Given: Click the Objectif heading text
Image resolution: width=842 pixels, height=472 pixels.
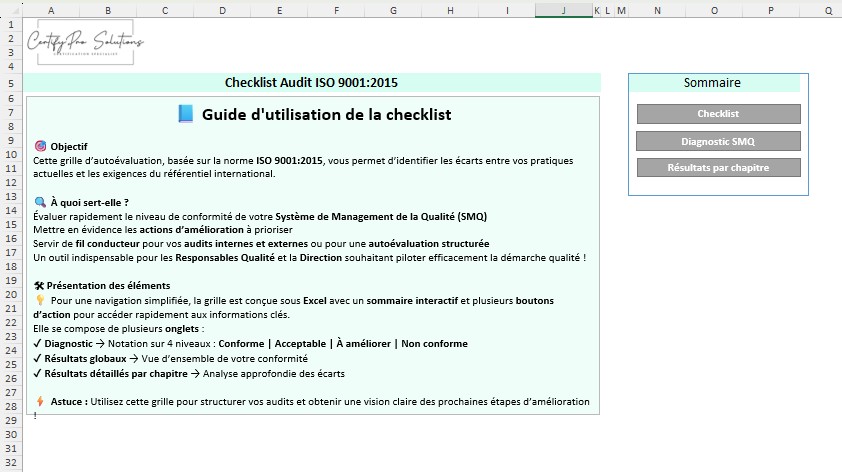Looking at the screenshot, I should 69,147.
